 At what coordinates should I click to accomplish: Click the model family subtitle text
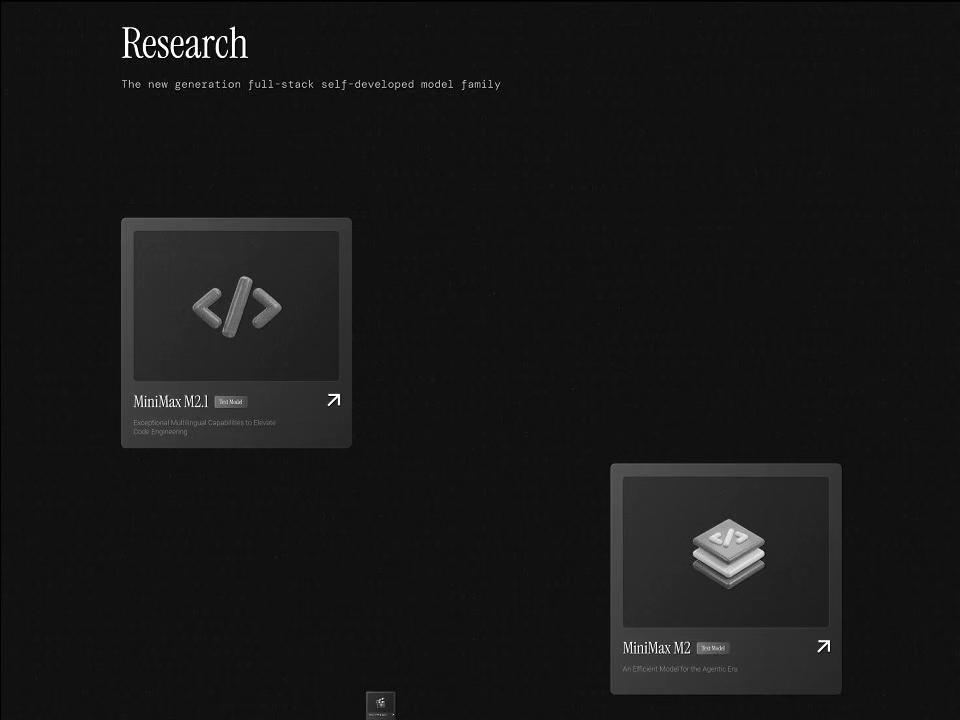(310, 84)
